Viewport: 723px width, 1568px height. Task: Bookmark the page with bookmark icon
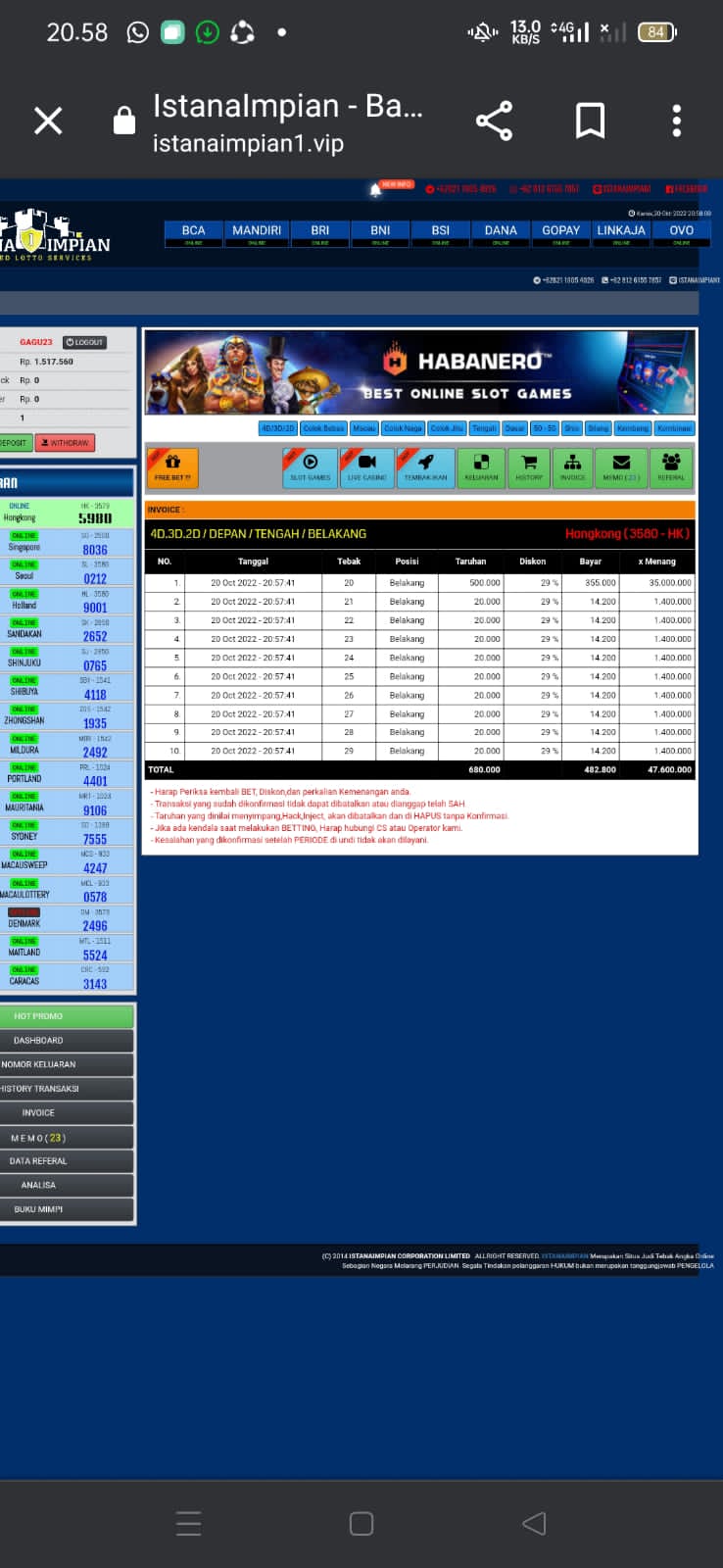[590, 121]
